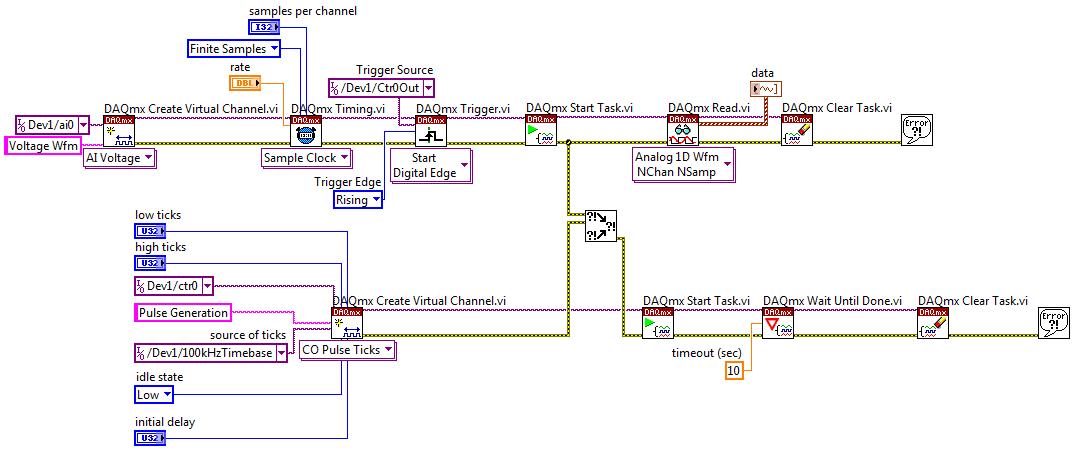Open the Sample Clock selector dropdown
1073x454 pixels.
point(344,158)
